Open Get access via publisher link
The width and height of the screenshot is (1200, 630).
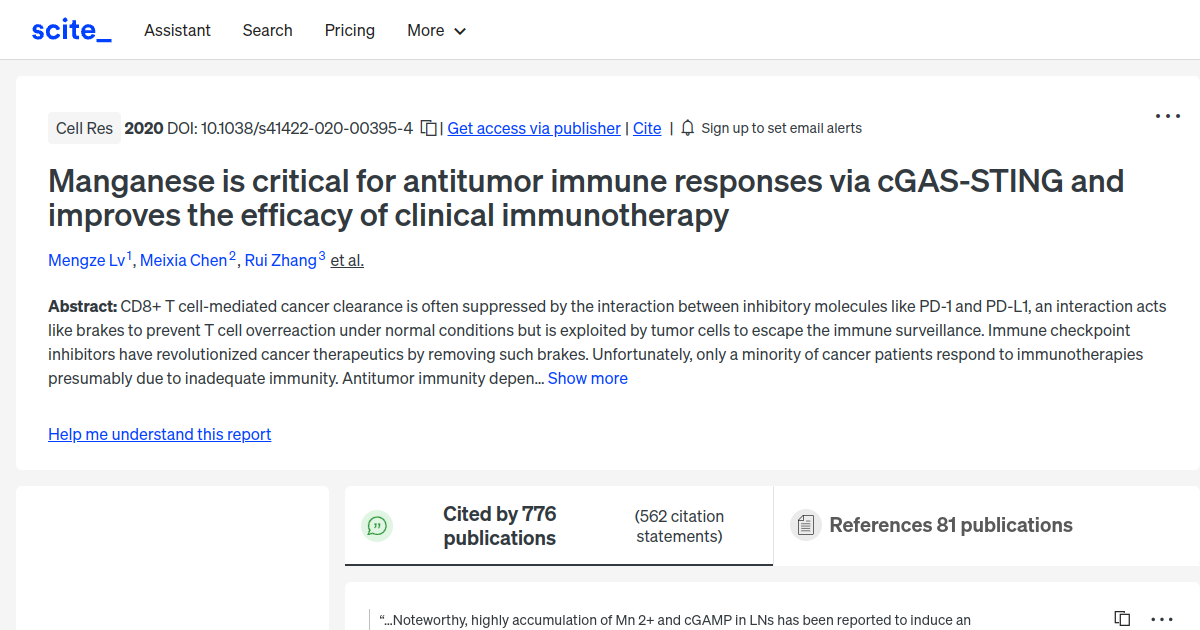[x=533, y=128]
